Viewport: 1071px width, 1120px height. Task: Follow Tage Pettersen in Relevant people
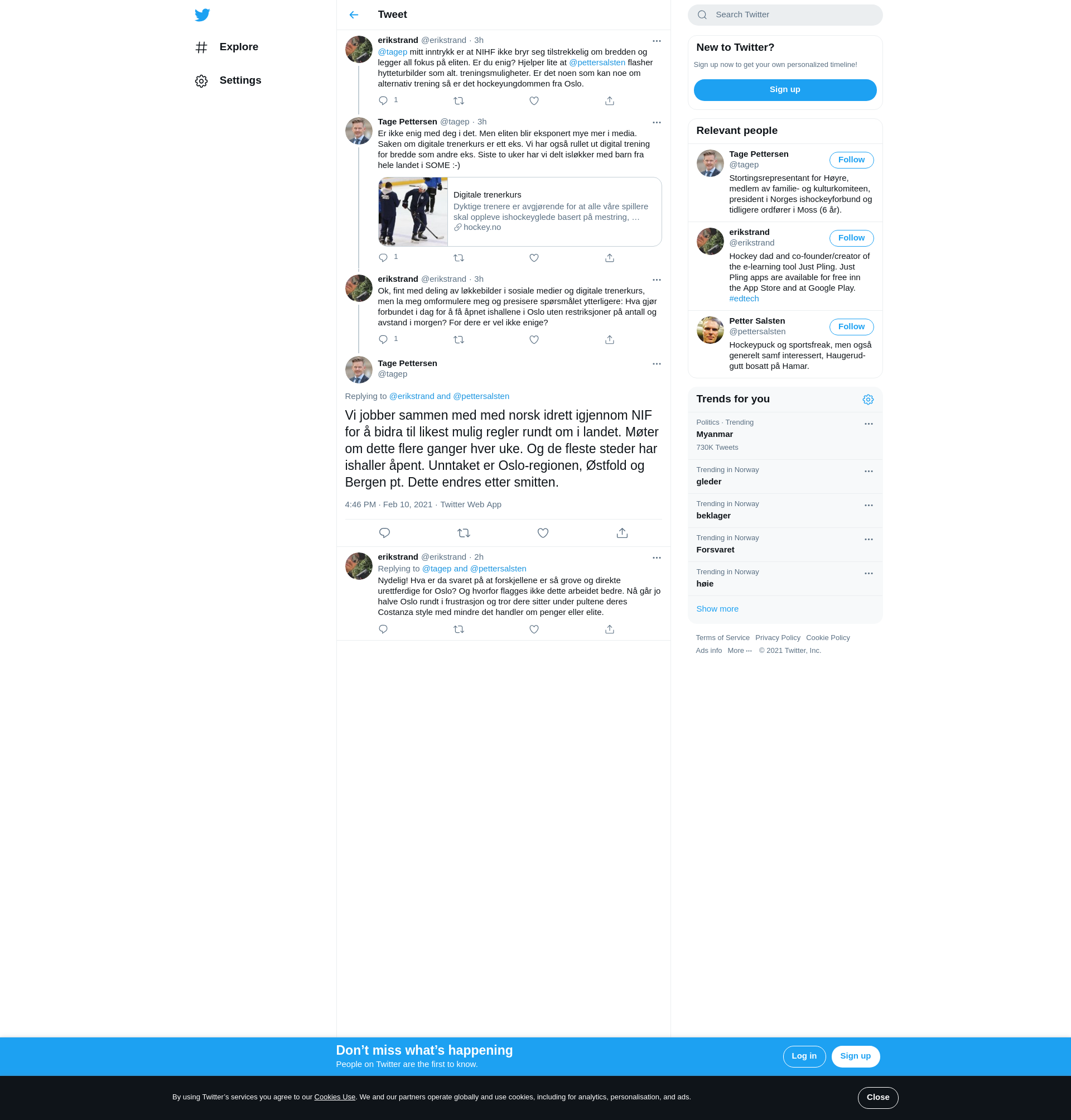tap(851, 160)
